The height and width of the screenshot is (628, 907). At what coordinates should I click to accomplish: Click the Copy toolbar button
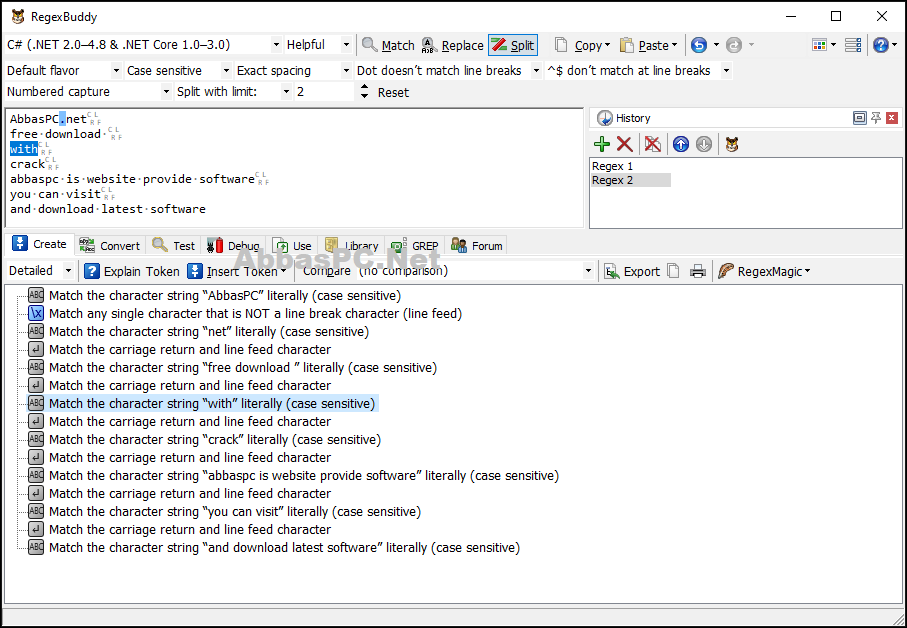[581, 45]
